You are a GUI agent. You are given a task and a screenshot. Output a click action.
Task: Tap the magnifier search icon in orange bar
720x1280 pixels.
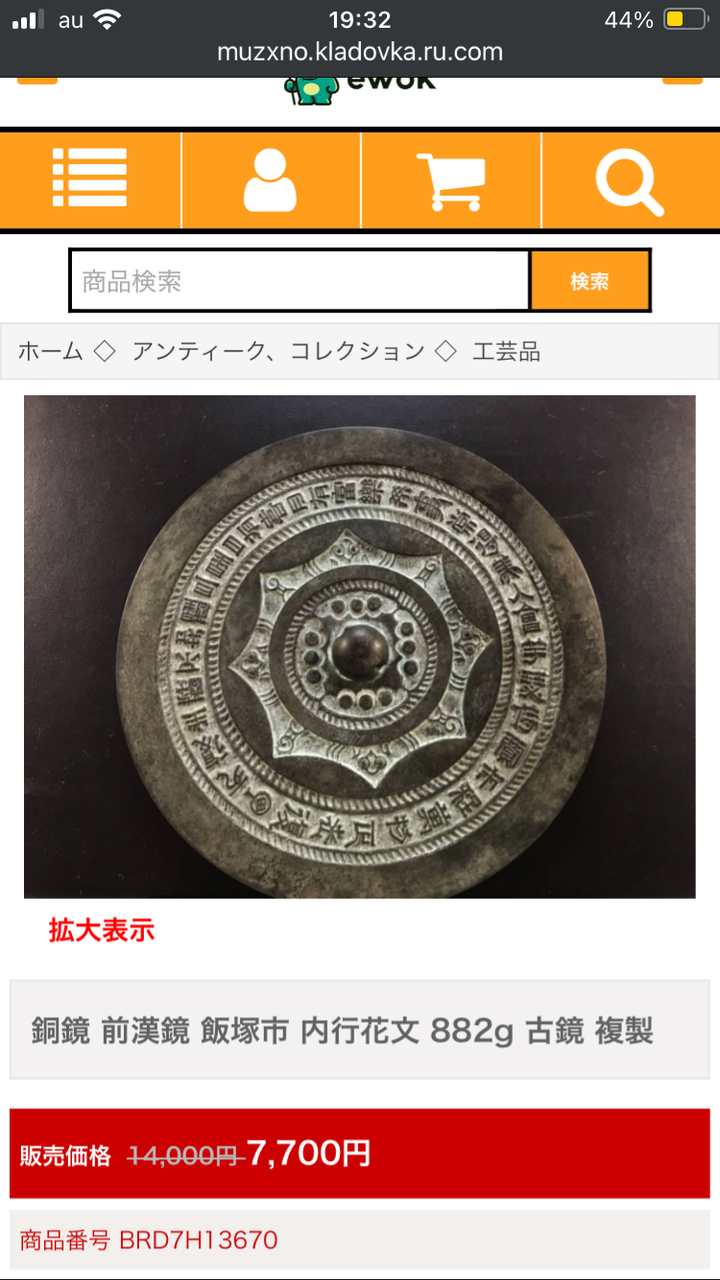(x=630, y=181)
